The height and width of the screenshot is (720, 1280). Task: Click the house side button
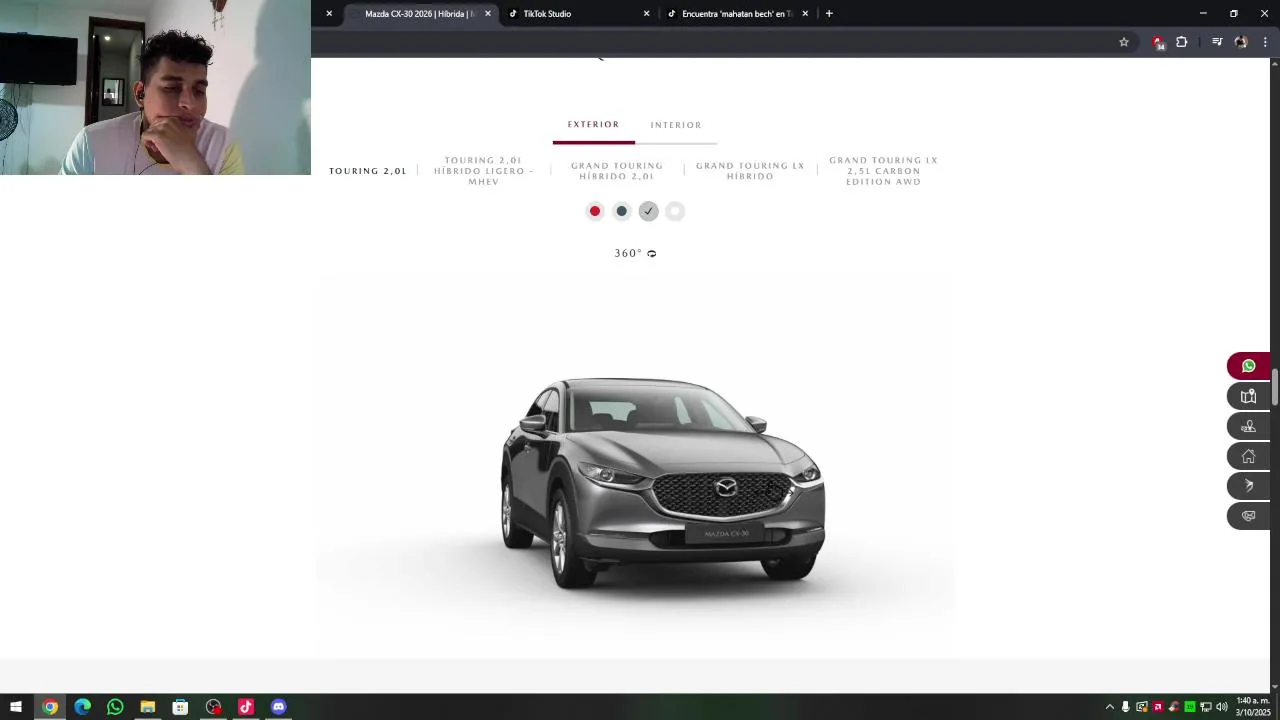(1248, 456)
